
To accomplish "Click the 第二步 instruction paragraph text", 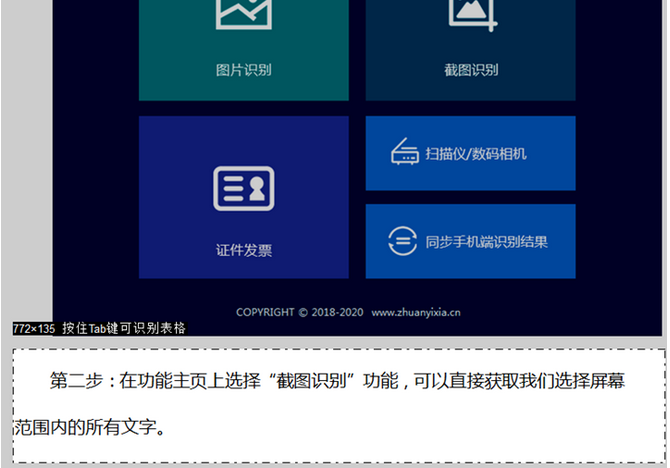I will coord(337,380).
